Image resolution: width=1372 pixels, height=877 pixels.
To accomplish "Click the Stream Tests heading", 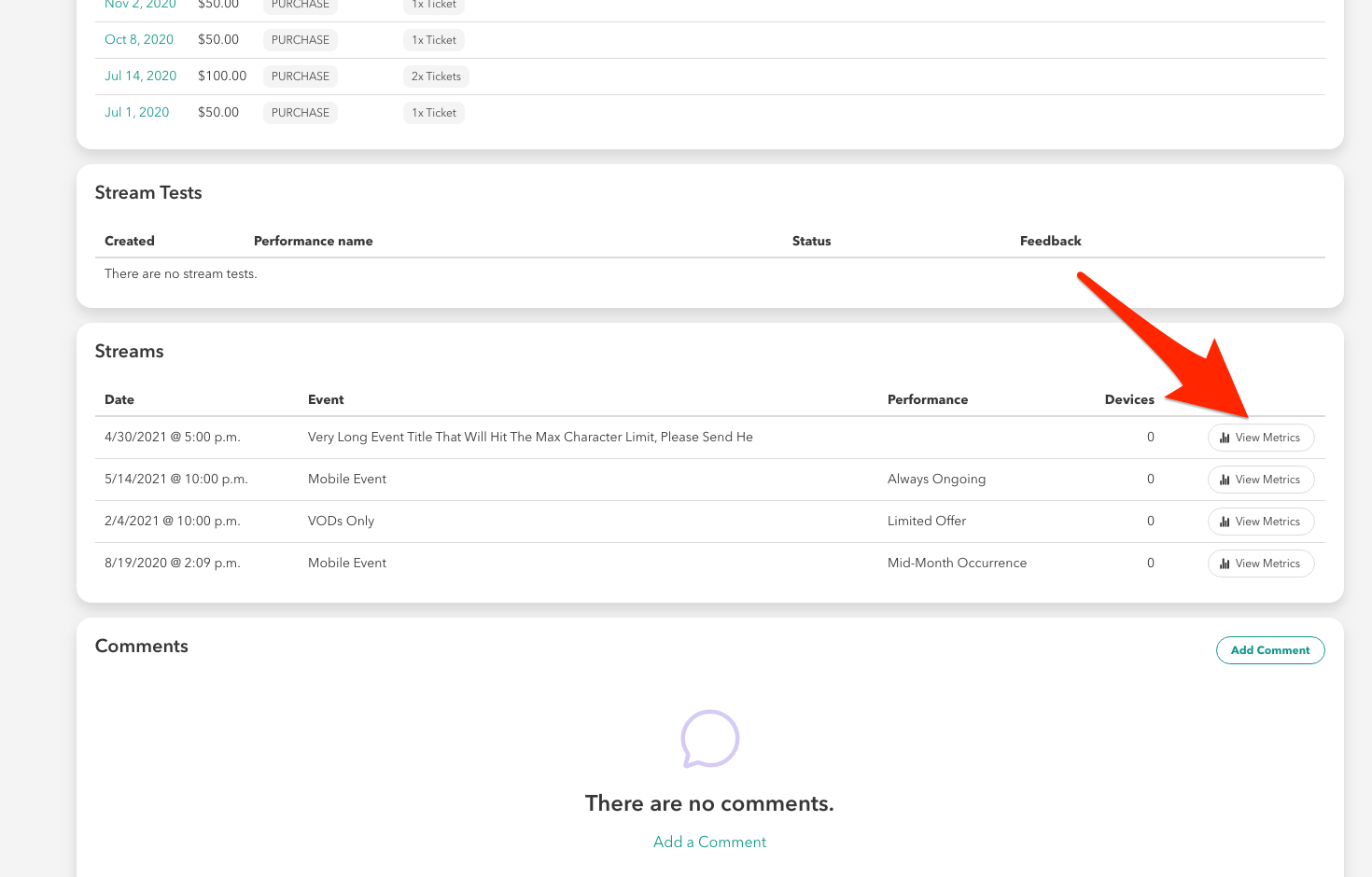I will (x=148, y=192).
